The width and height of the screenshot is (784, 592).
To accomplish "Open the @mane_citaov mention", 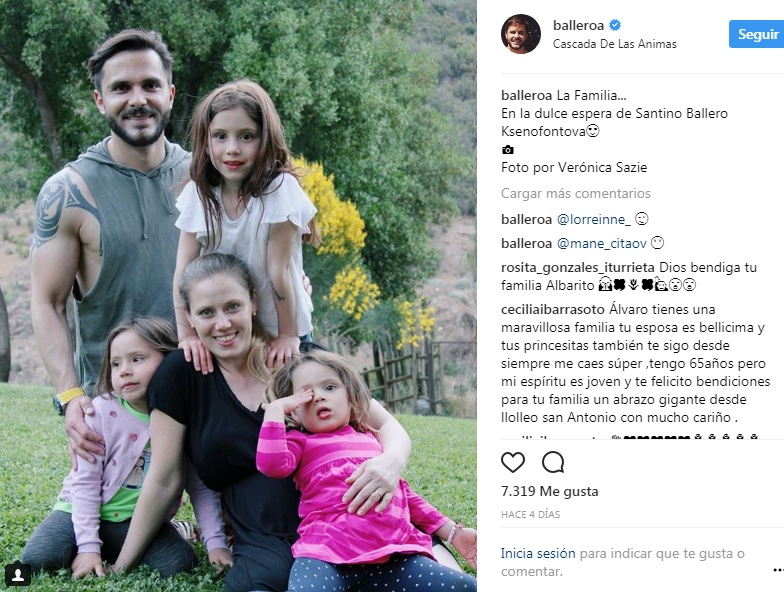I will (x=601, y=243).
